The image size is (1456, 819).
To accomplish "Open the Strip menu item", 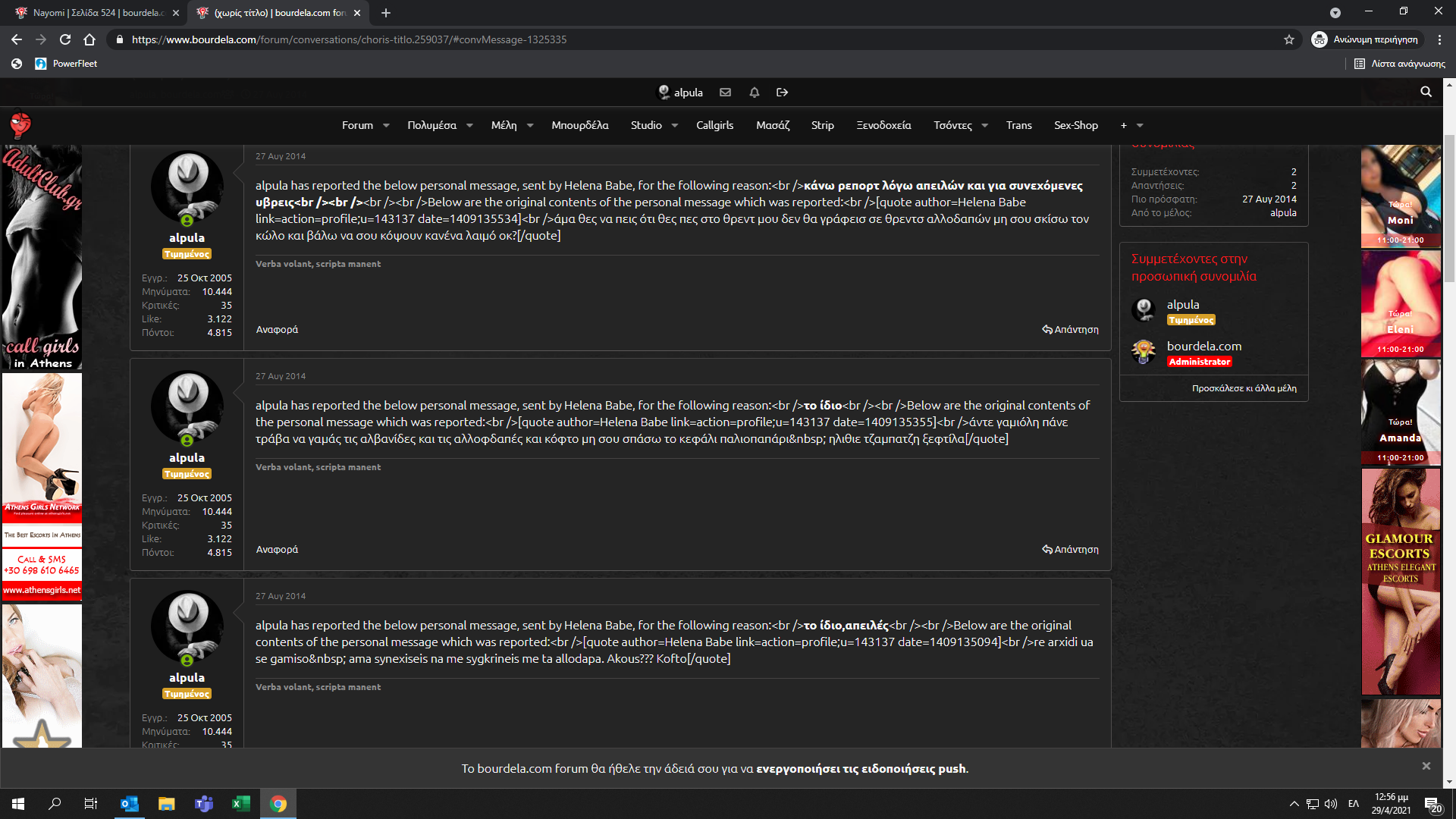I will click(x=822, y=125).
